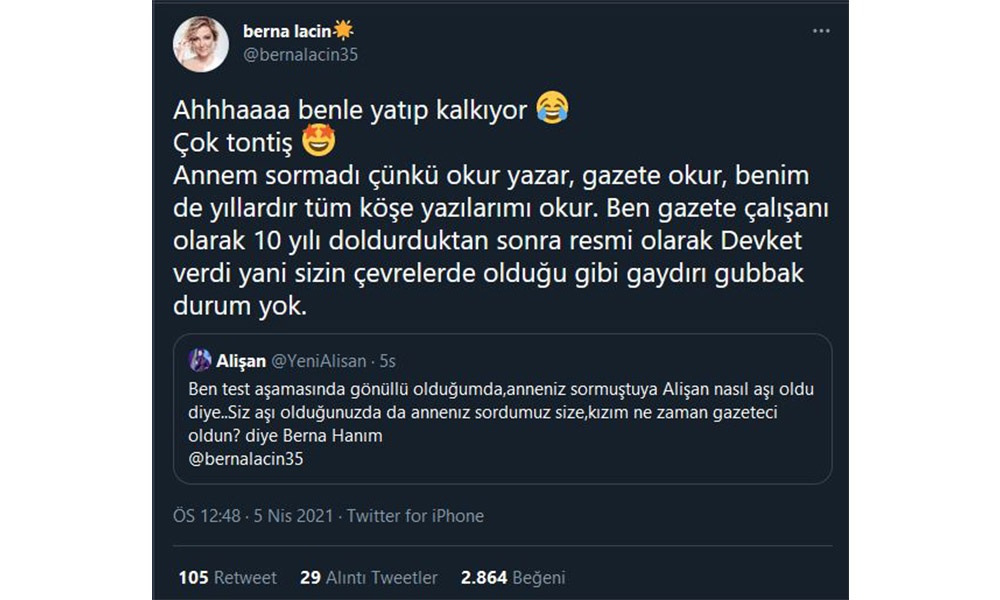Click the @YeniAlisan handle
This screenshot has width=1000, height=600.
pyautogui.click(x=319, y=361)
